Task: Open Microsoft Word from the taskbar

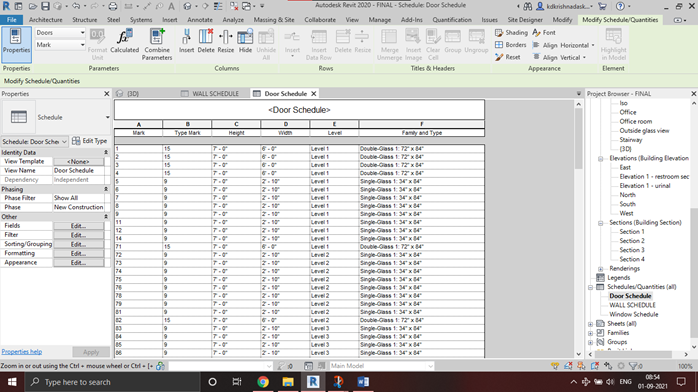Action: coord(363,382)
